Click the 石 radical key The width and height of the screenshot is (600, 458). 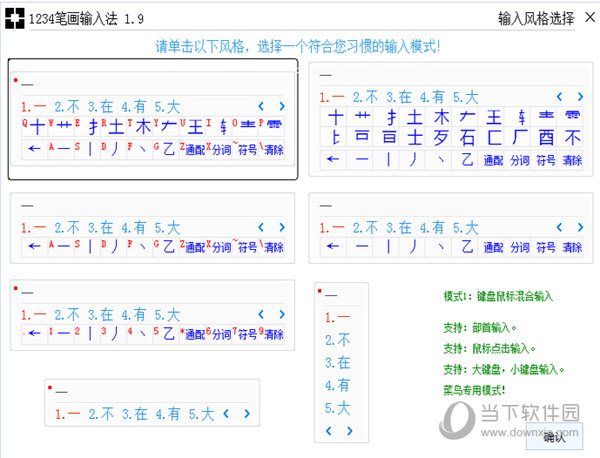[x=467, y=137]
